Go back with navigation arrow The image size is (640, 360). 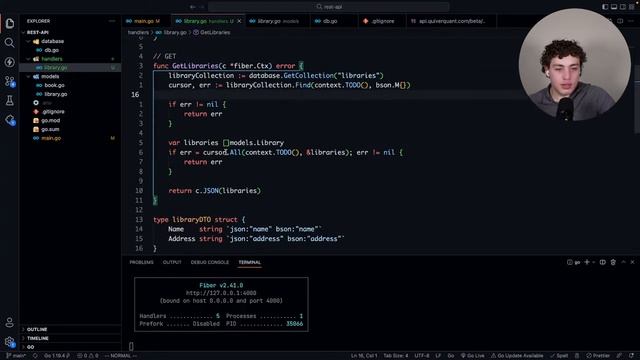(x=193, y=7)
